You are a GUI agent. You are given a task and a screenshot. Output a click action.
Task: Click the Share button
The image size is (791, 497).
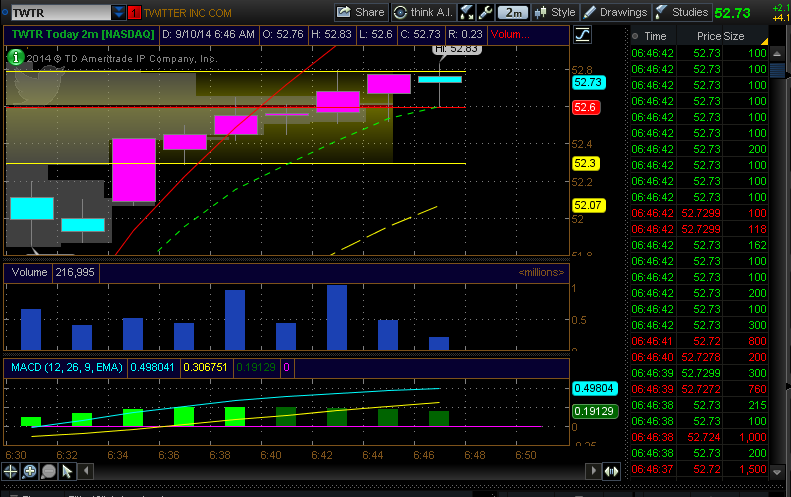point(361,12)
